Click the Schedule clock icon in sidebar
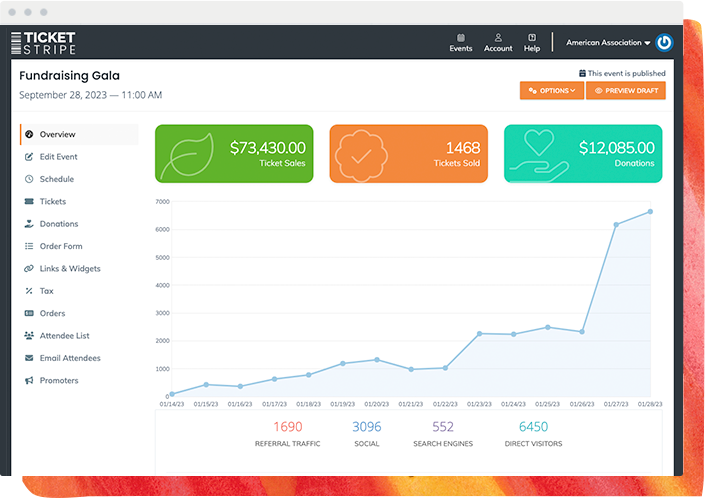The width and height of the screenshot is (705, 498). (x=29, y=179)
